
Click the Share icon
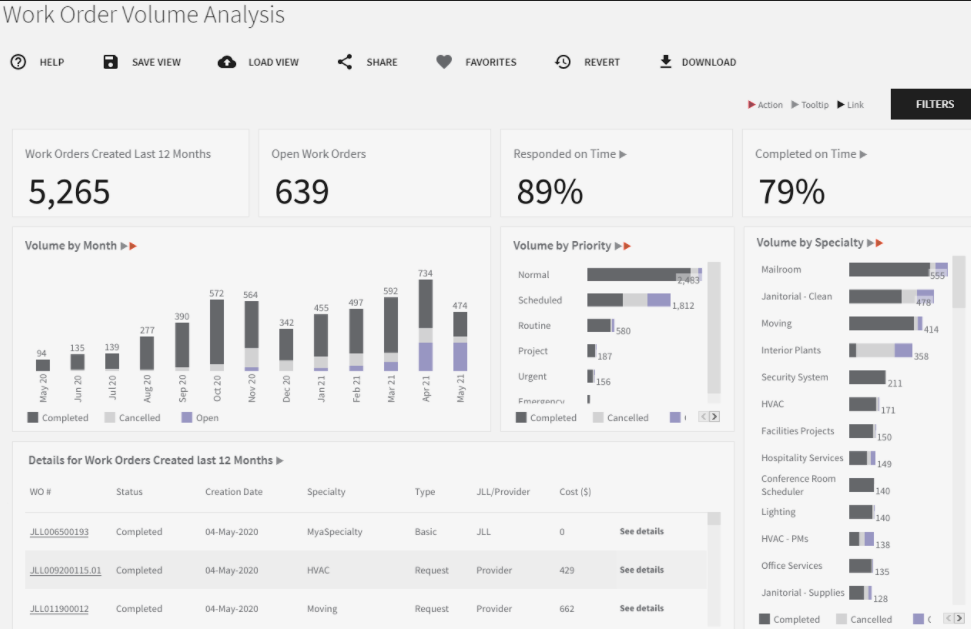345,62
